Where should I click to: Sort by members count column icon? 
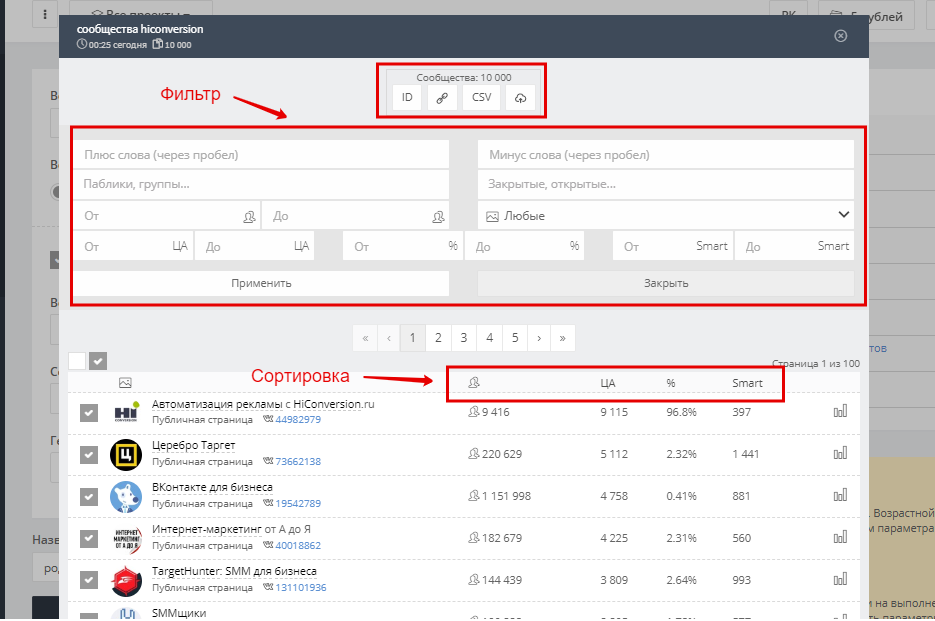(474, 383)
